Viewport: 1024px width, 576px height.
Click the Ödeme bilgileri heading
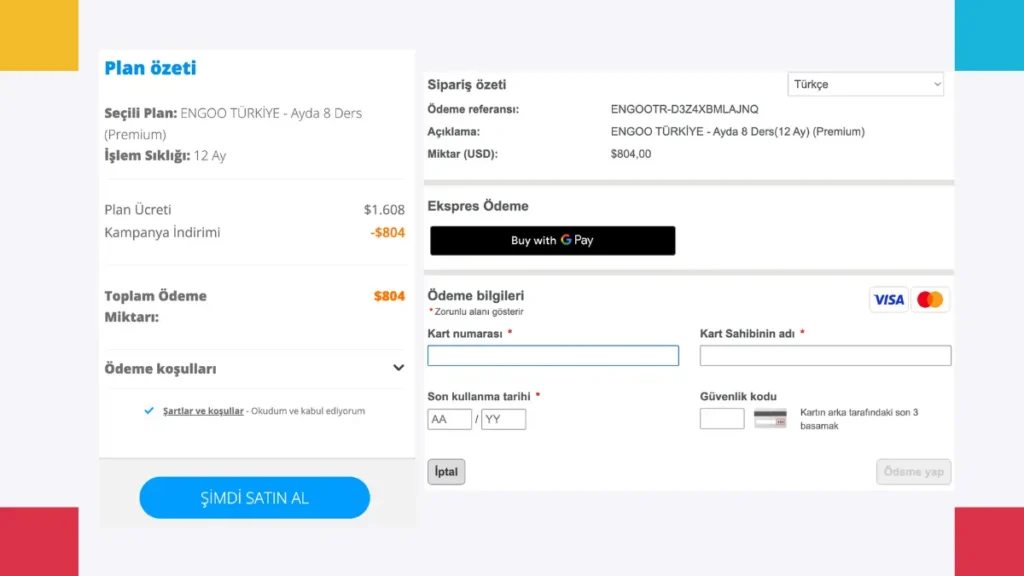tap(475, 296)
